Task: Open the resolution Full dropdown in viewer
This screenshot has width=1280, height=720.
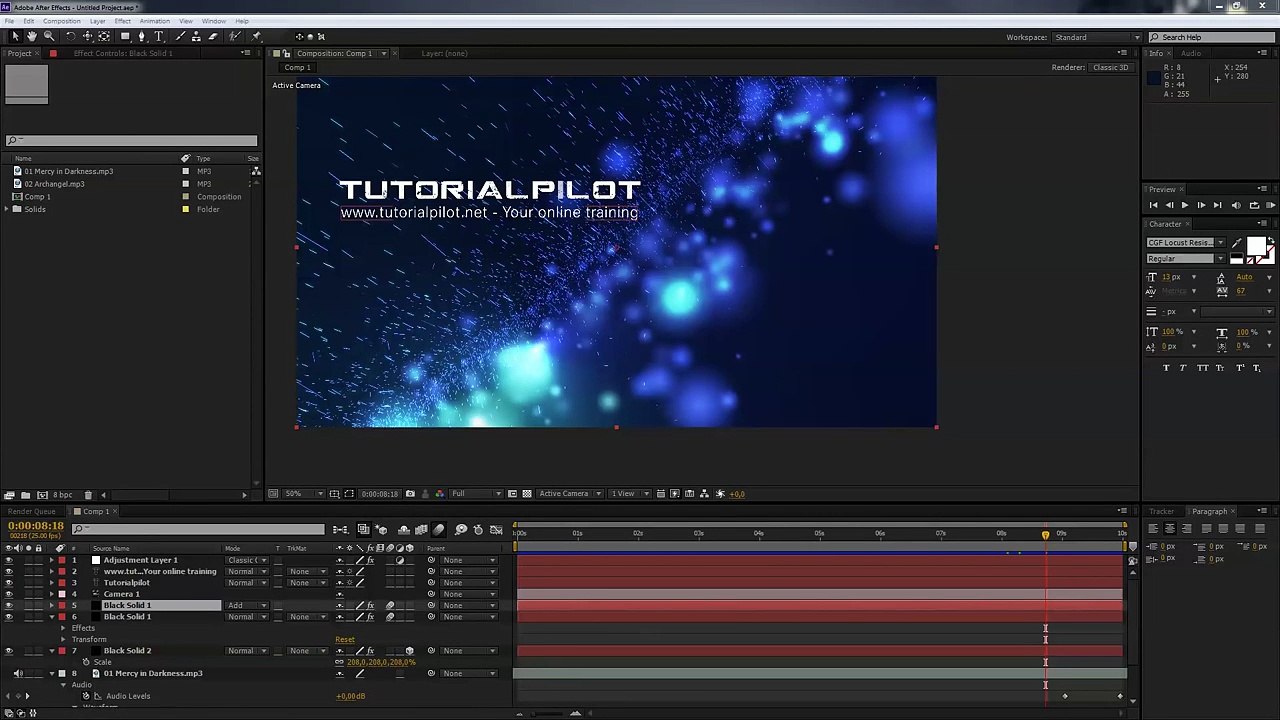Action: coord(474,494)
